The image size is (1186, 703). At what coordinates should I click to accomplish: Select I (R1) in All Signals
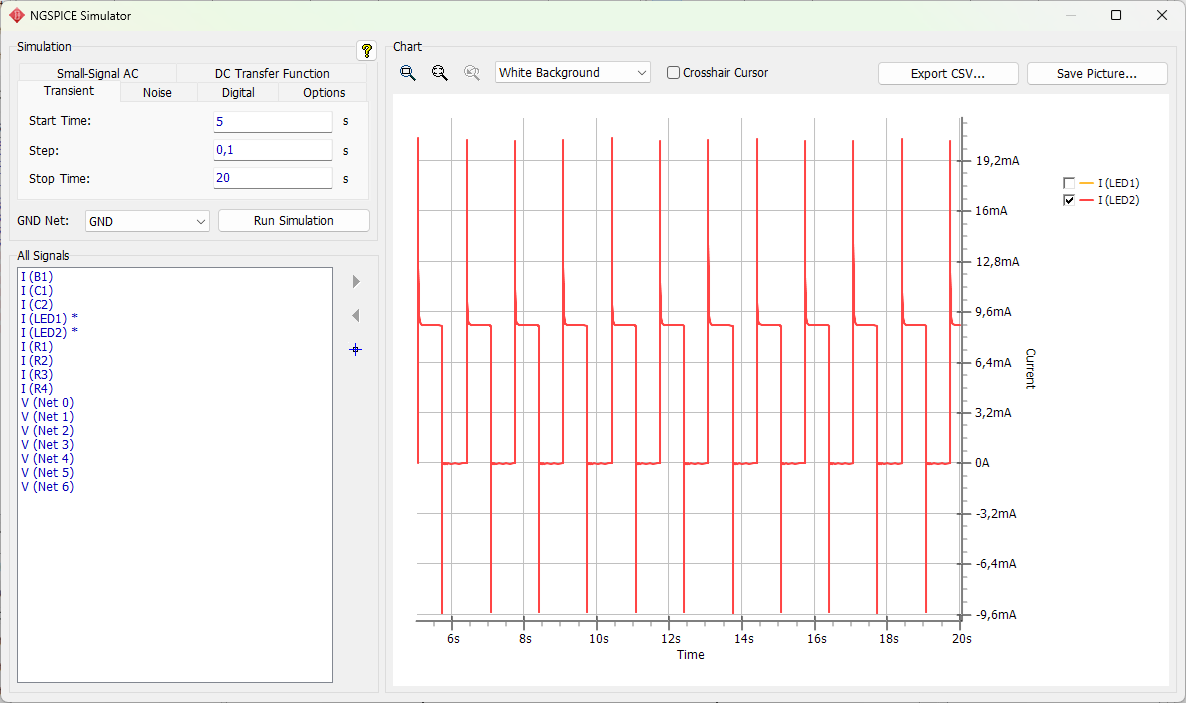coord(37,347)
